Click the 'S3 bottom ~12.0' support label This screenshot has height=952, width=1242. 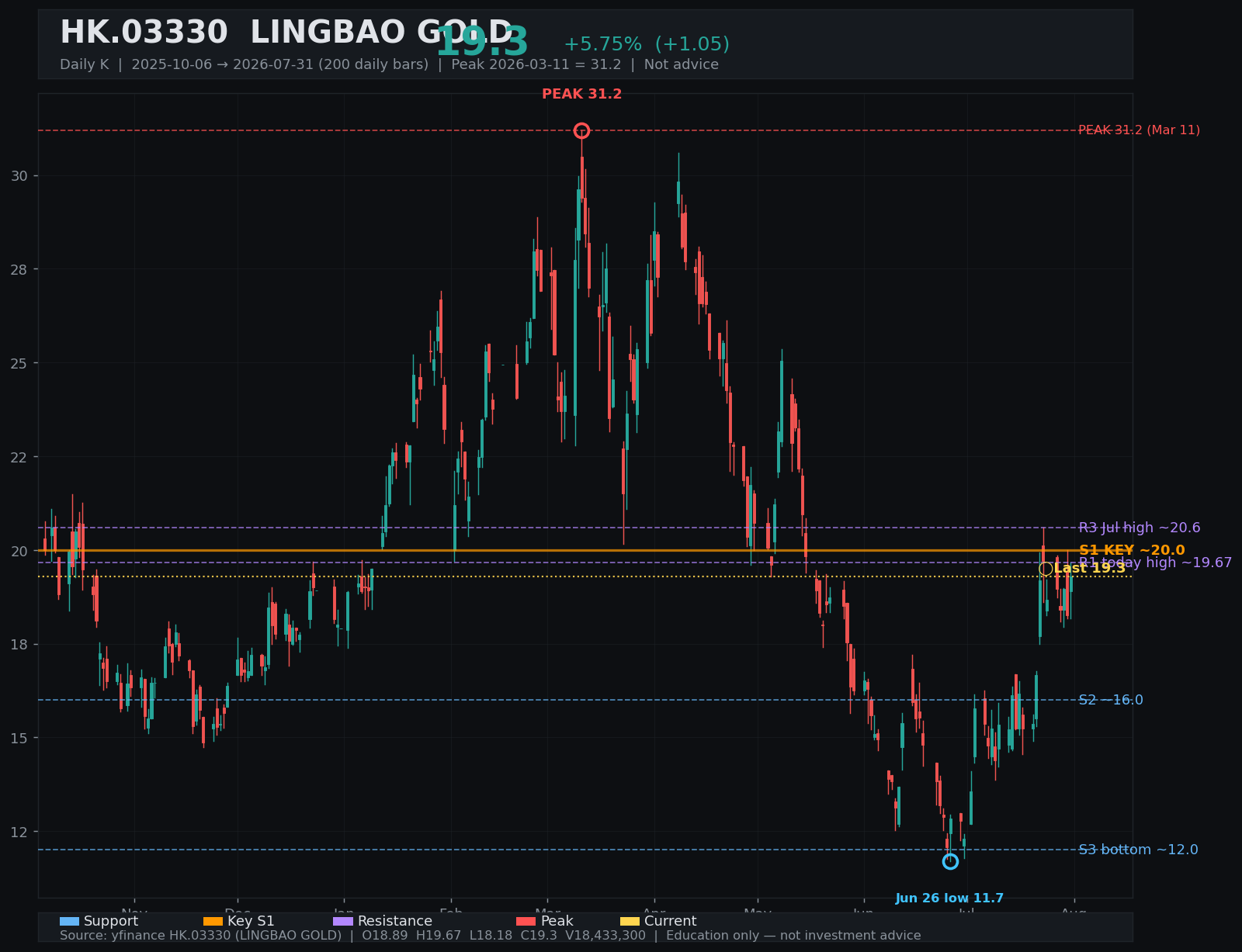[x=1138, y=850]
